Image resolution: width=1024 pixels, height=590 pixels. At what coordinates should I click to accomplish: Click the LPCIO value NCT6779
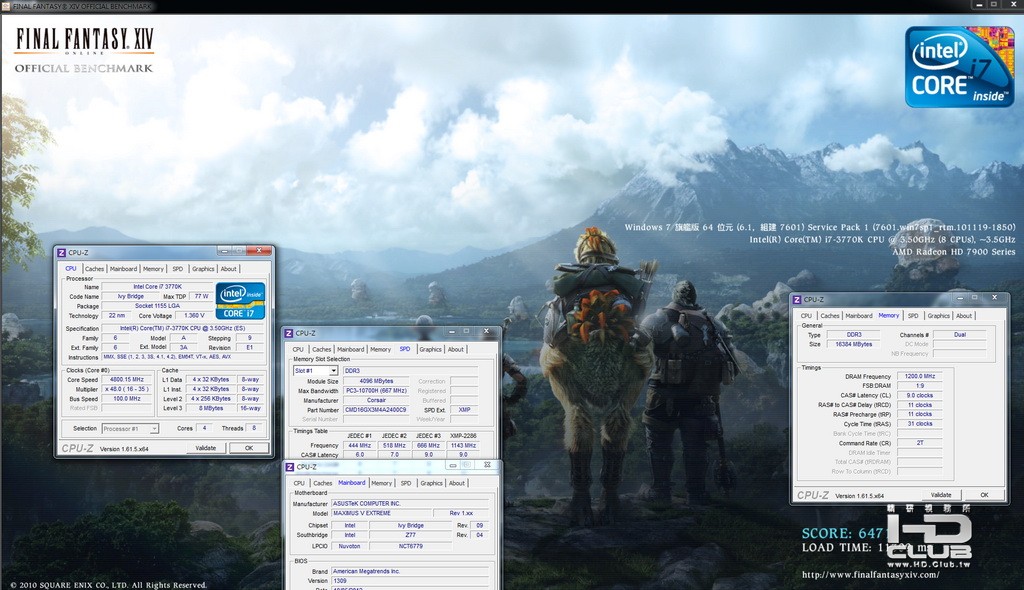point(410,546)
